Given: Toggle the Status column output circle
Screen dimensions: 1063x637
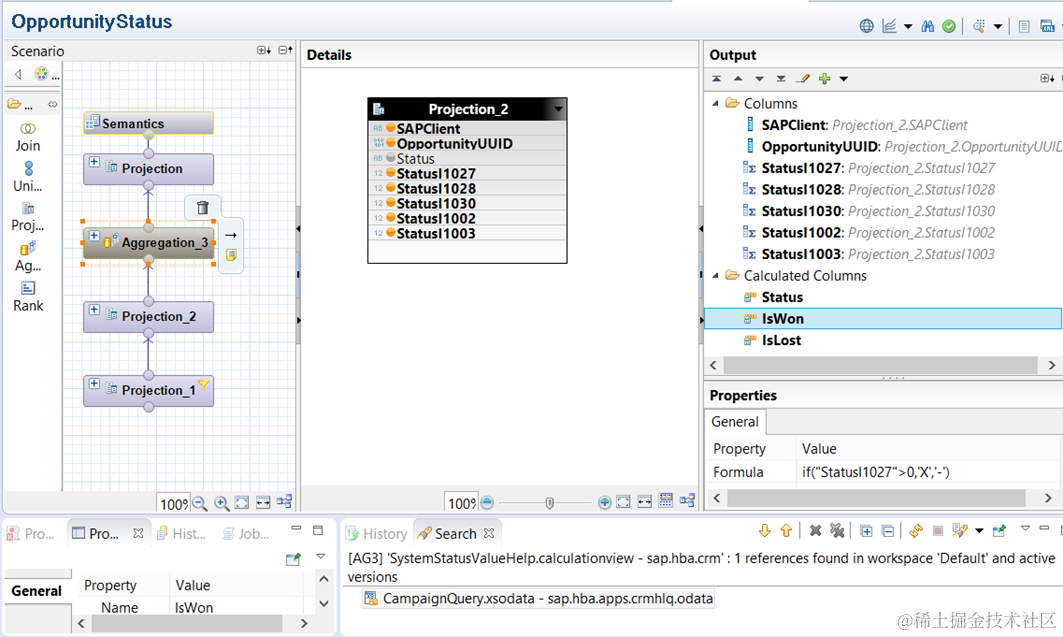Looking at the screenshot, I should [x=390, y=158].
